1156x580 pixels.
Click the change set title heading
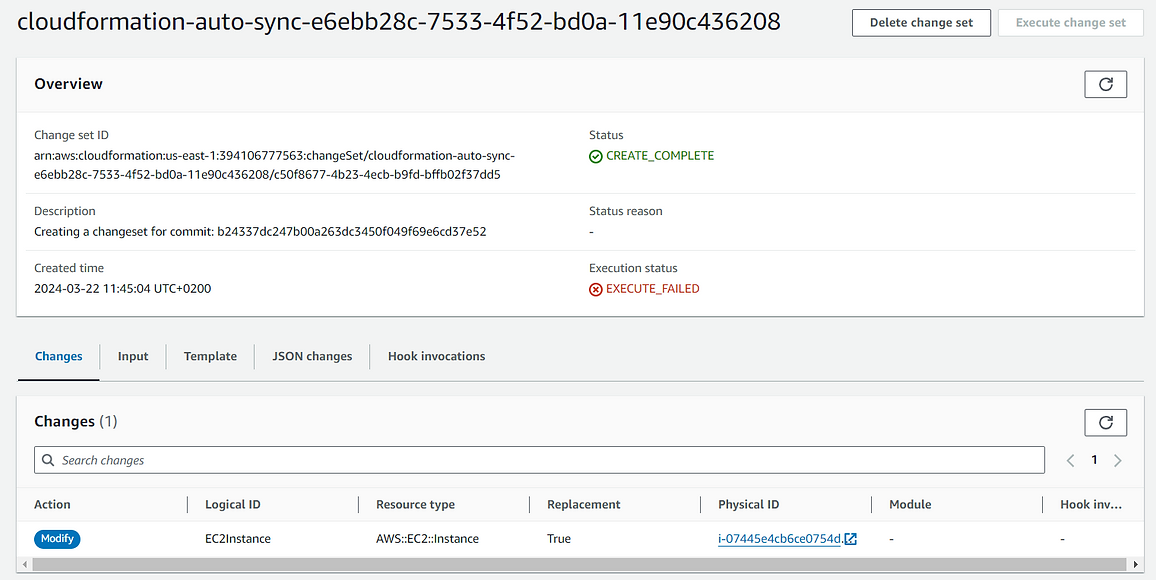(398, 22)
